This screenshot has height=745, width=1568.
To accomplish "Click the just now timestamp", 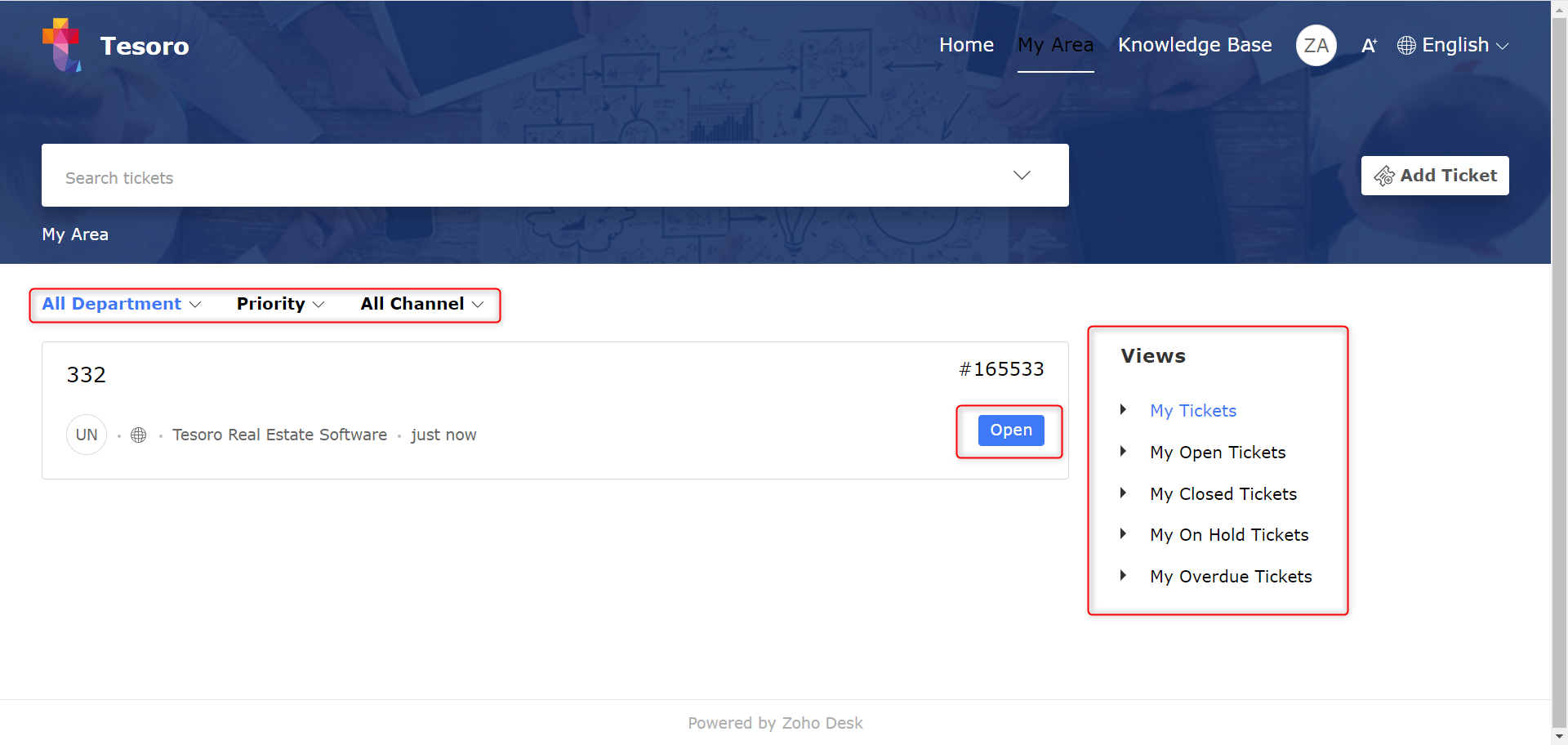I will point(443,435).
